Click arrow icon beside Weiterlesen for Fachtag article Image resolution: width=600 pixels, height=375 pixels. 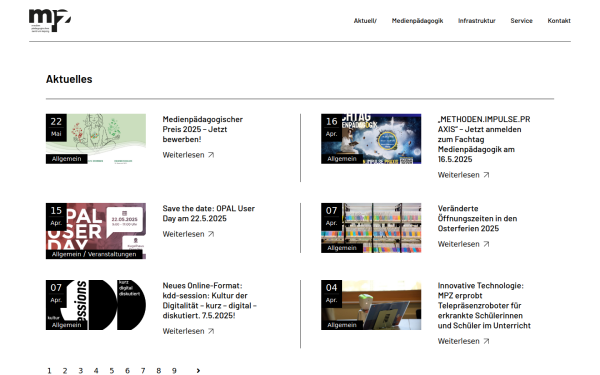[x=486, y=175]
